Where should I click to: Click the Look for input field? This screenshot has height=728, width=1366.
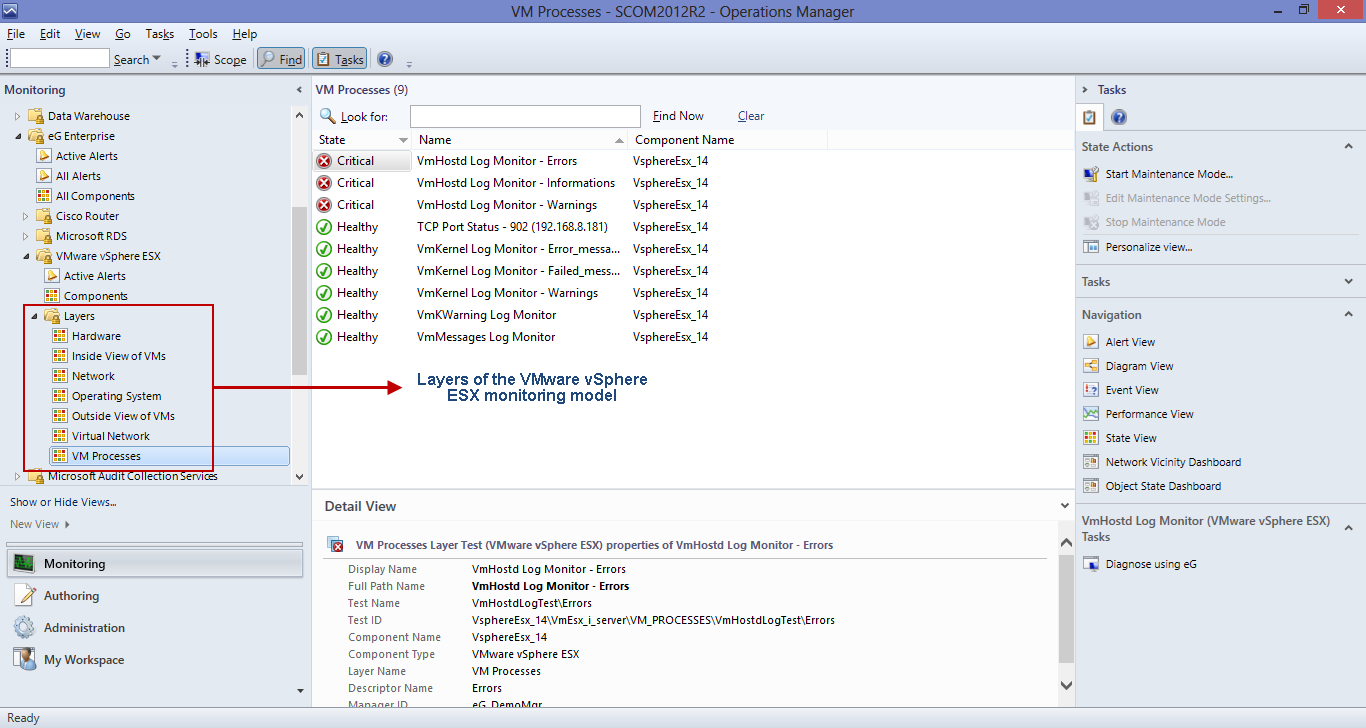coord(525,116)
